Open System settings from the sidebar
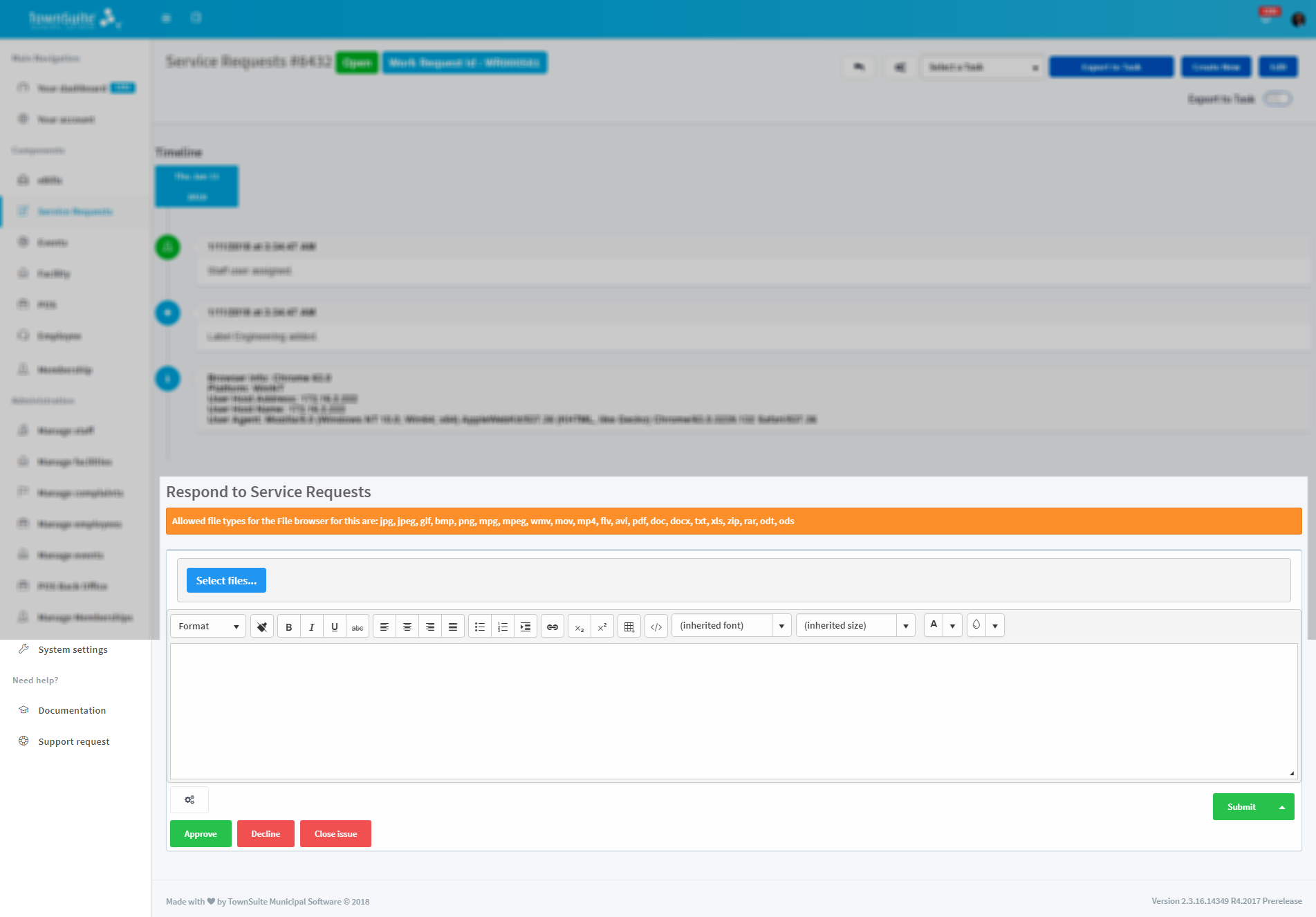 (72, 649)
